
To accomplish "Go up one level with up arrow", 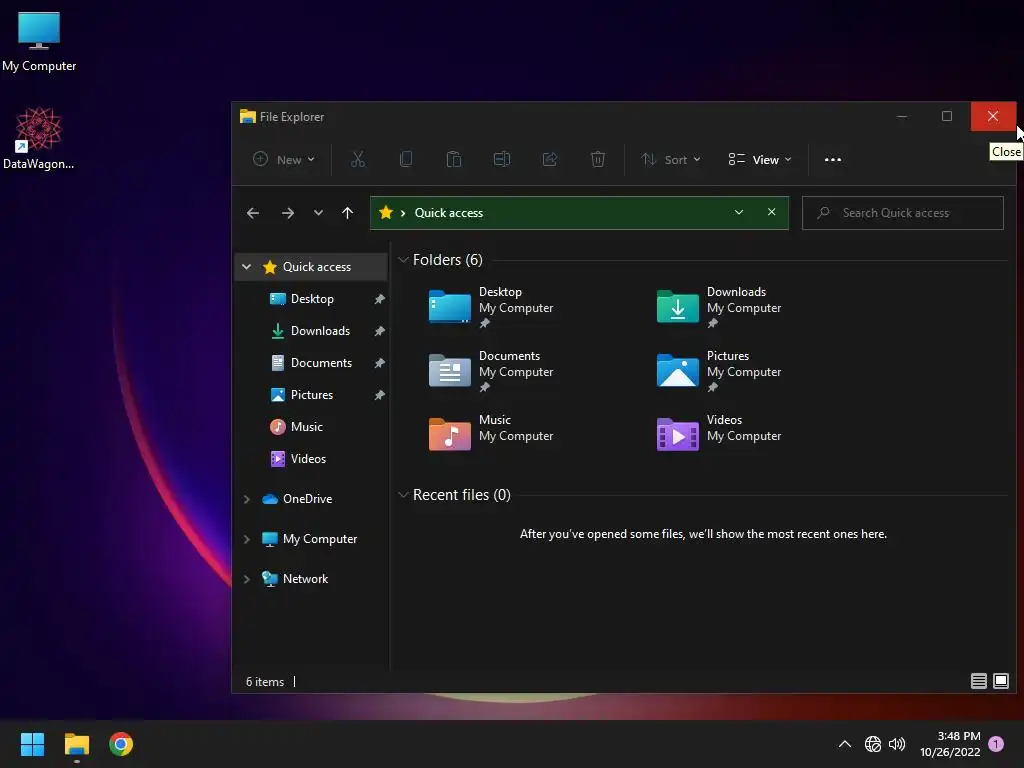I will point(347,213).
